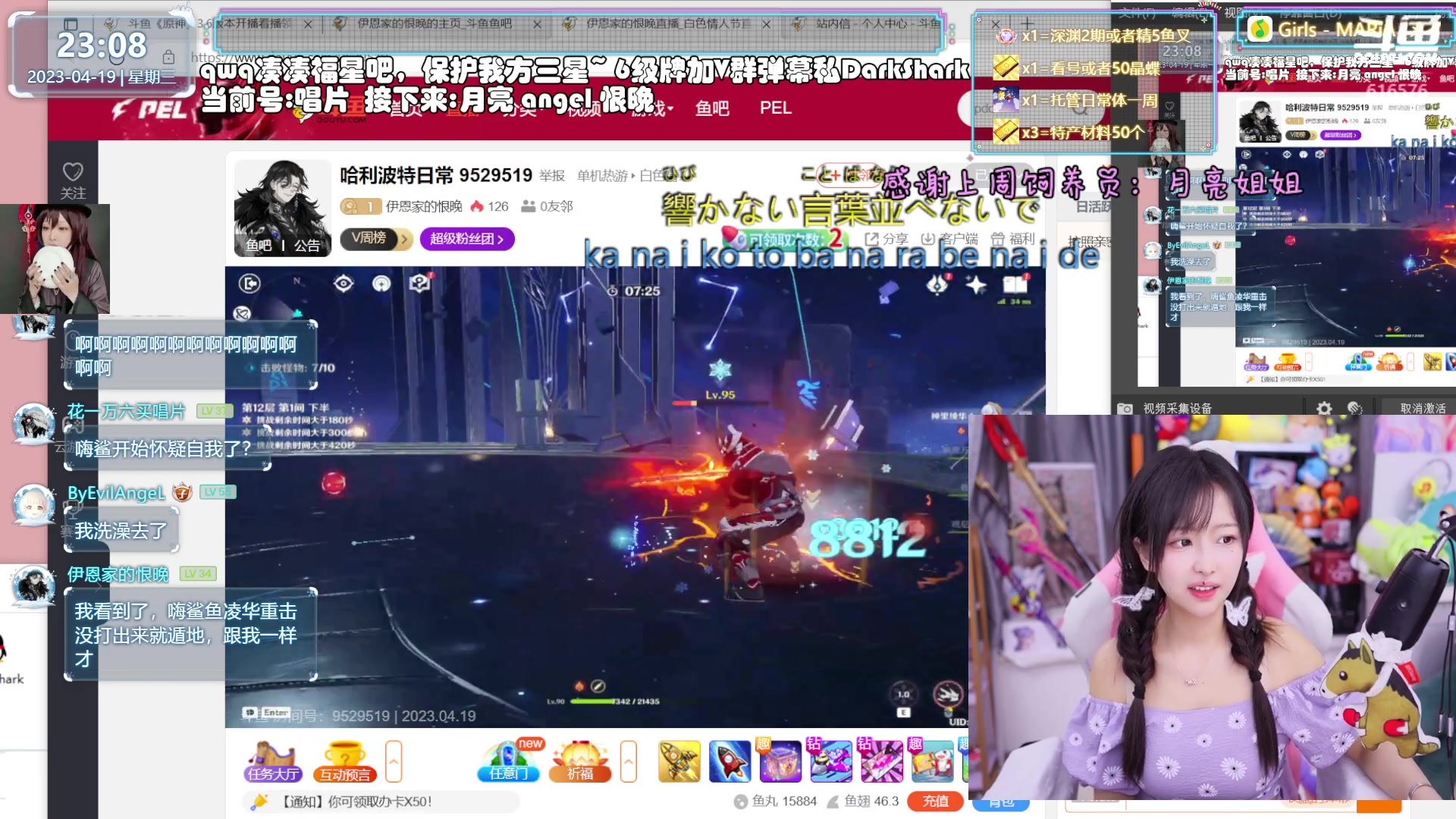Click the in-game sprint skill icon
1456x819 pixels.
coord(947,693)
